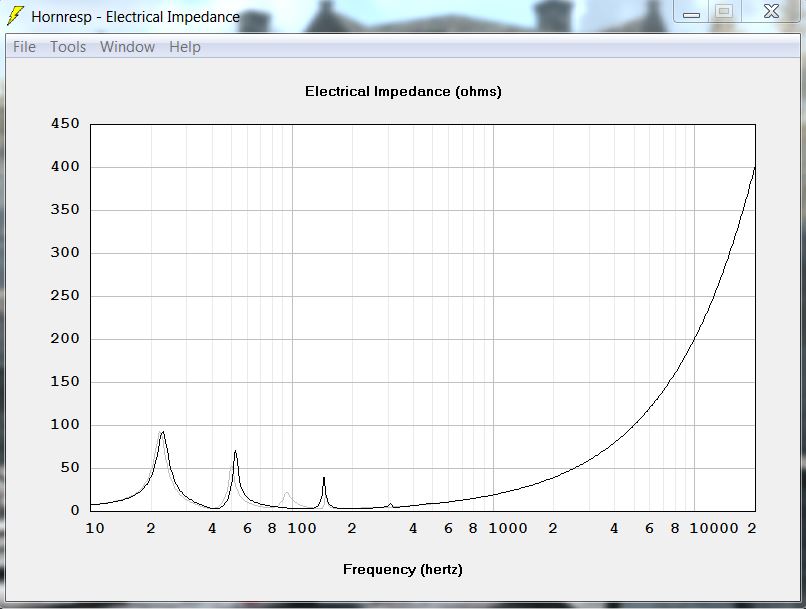The height and width of the screenshot is (609, 806).
Task: Click the 50 y-axis label
Action: click(70, 467)
